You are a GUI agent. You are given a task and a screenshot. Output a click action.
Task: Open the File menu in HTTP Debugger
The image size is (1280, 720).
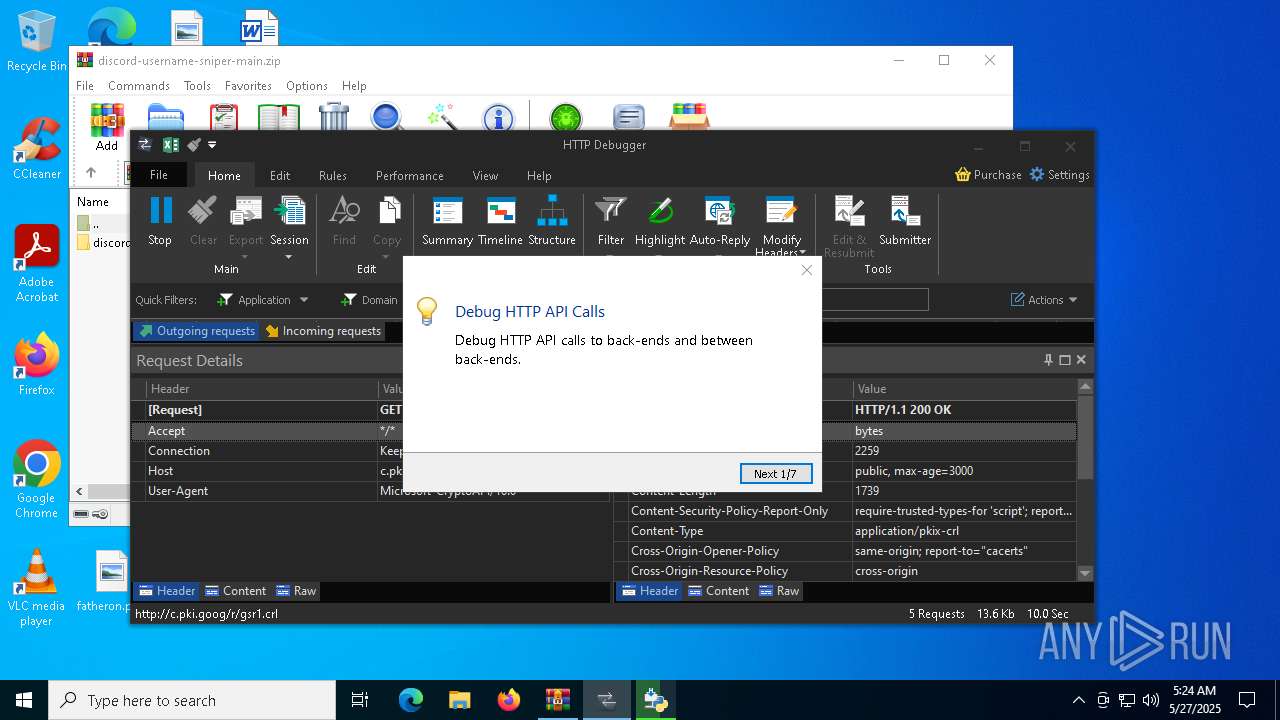click(x=159, y=175)
